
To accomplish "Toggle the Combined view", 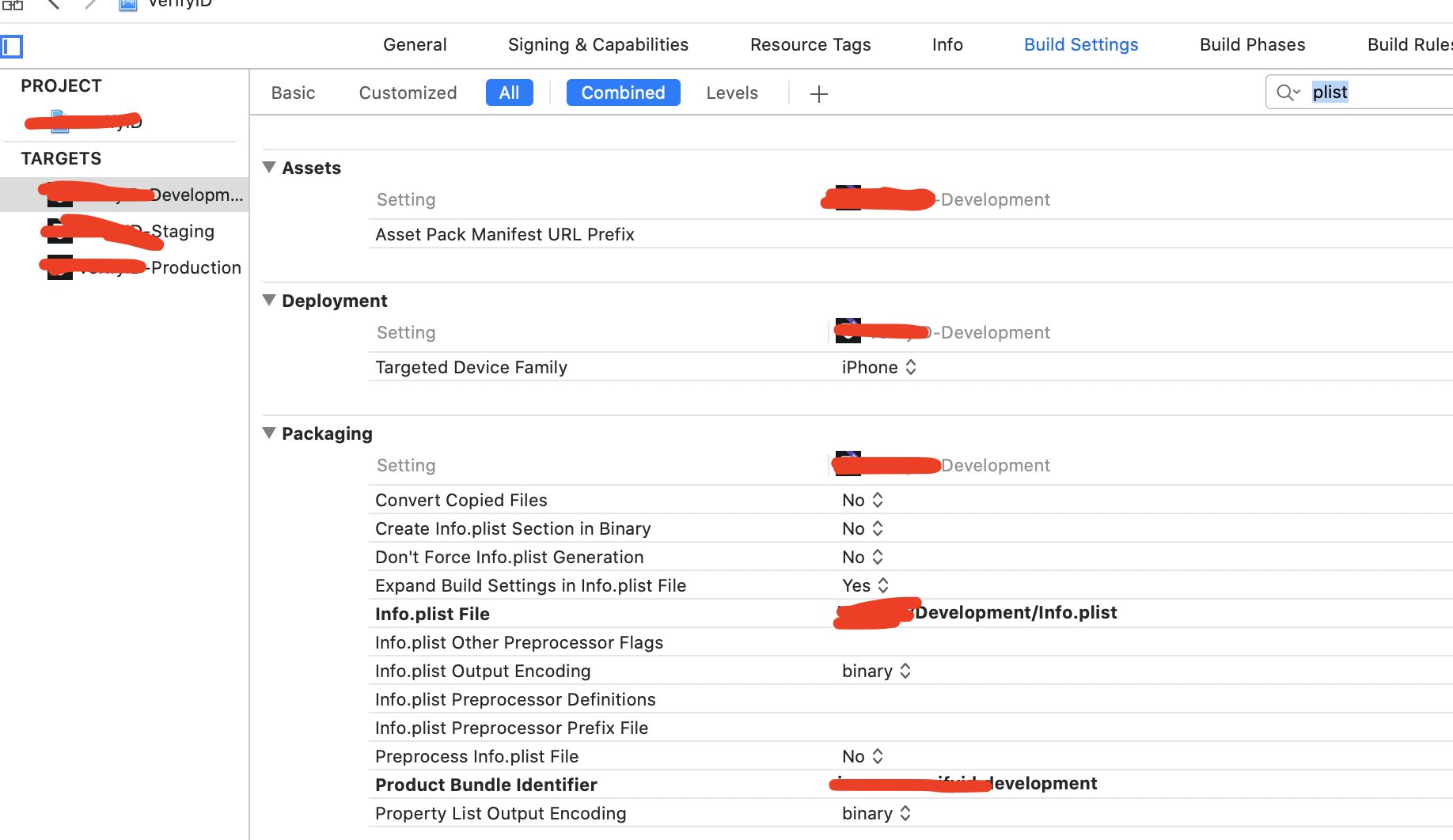I will tap(623, 93).
